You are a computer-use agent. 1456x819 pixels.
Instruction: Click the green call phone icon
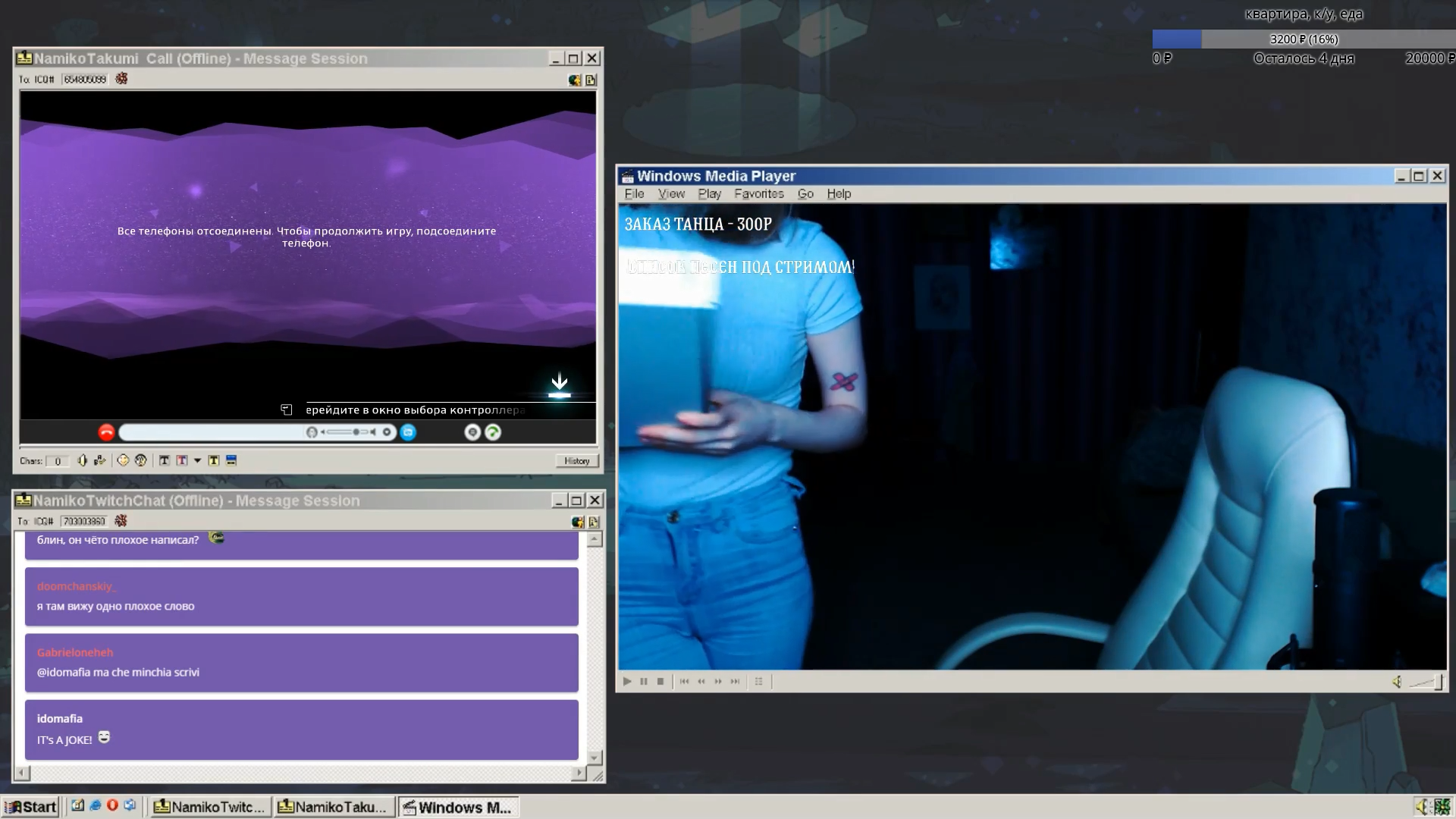[x=493, y=432]
